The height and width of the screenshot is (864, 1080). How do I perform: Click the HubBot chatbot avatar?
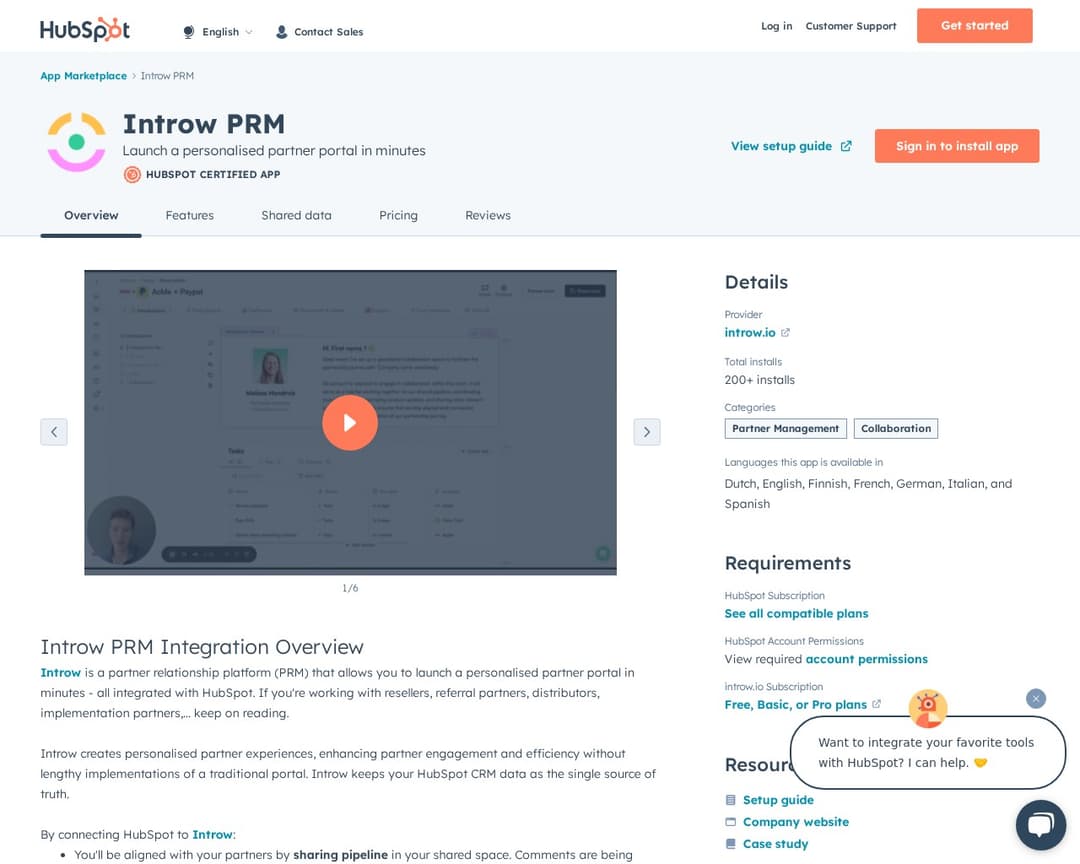click(x=928, y=708)
